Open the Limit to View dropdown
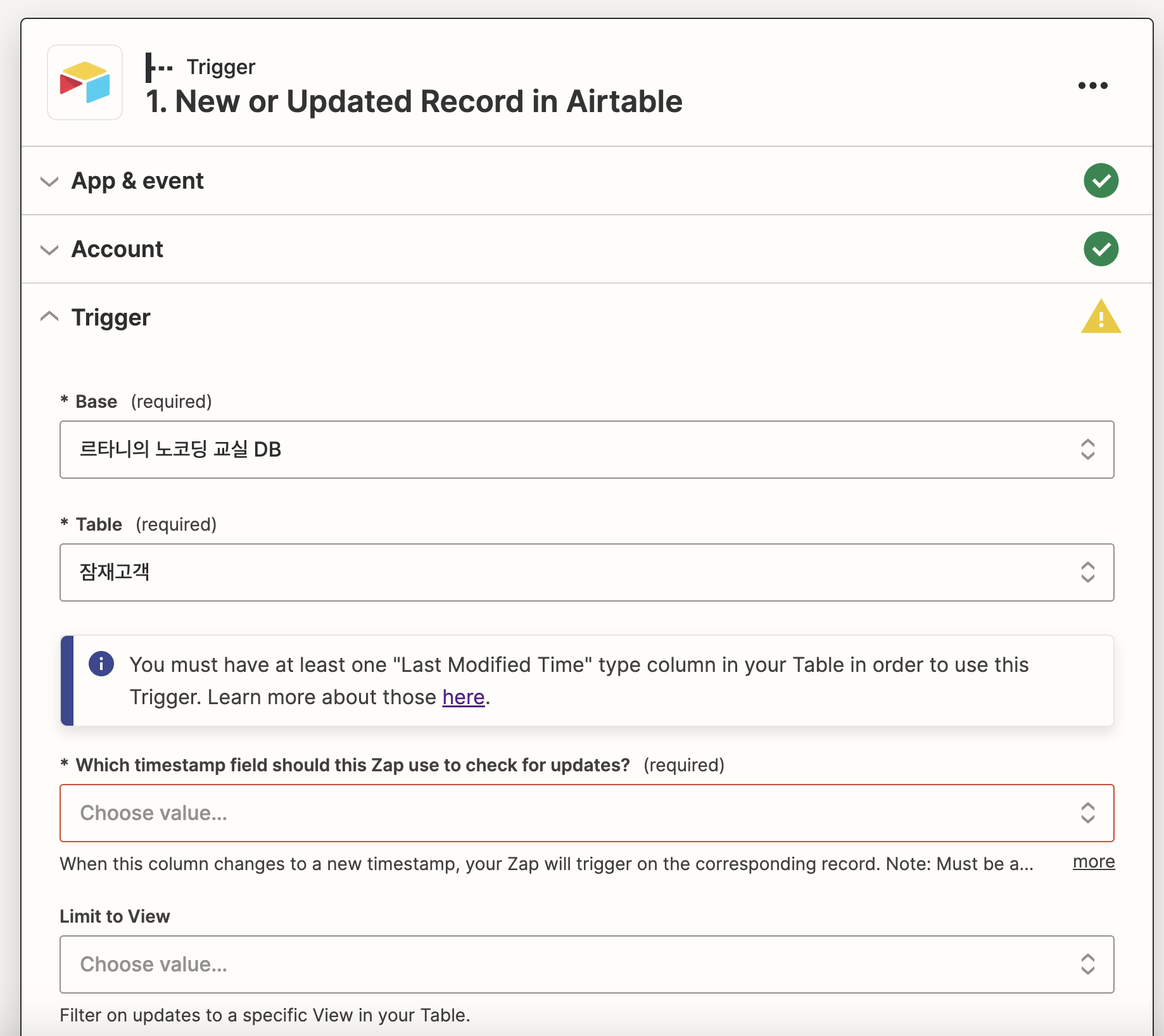 point(586,964)
